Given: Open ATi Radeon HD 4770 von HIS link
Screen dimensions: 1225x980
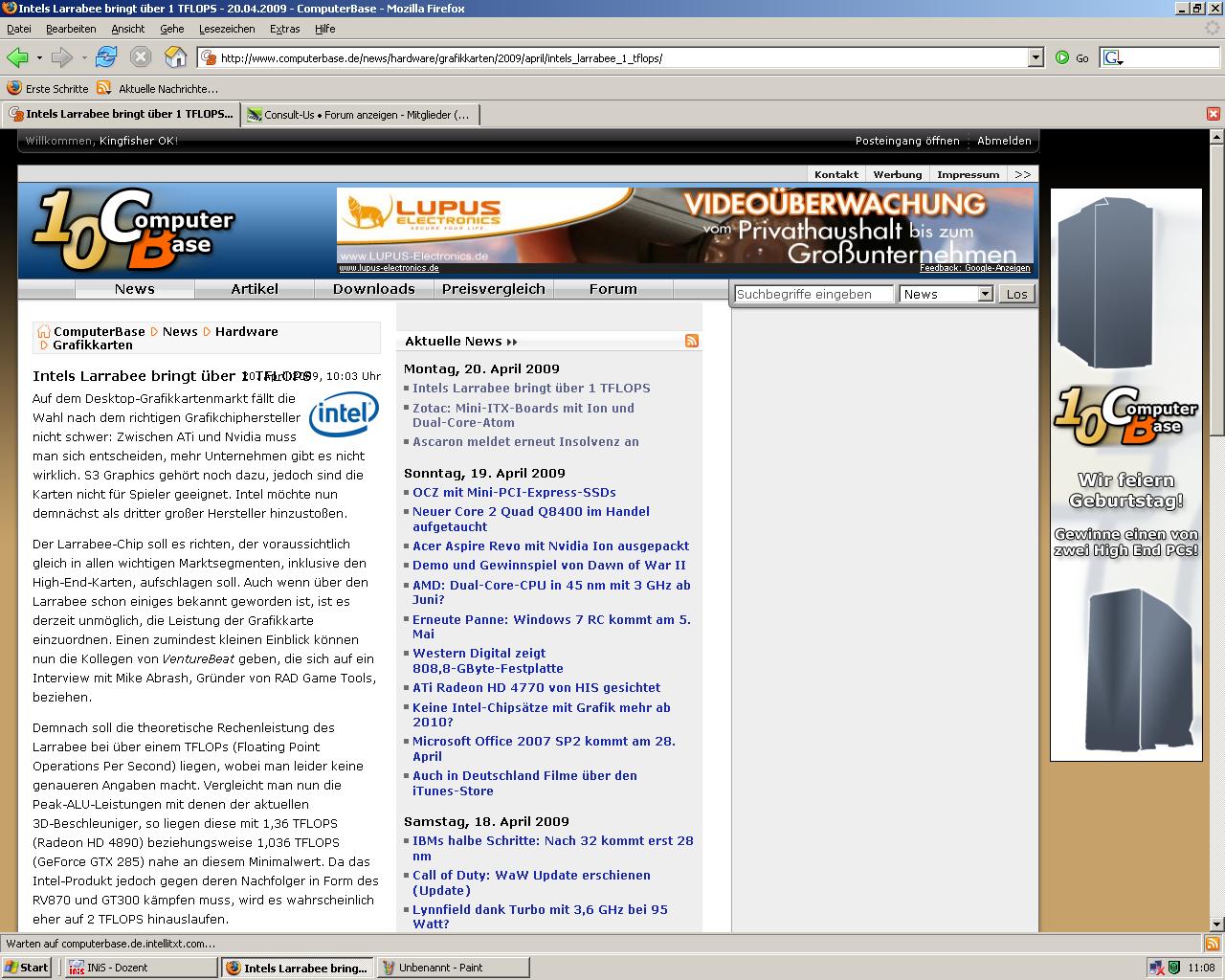Looking at the screenshot, I should [x=536, y=687].
